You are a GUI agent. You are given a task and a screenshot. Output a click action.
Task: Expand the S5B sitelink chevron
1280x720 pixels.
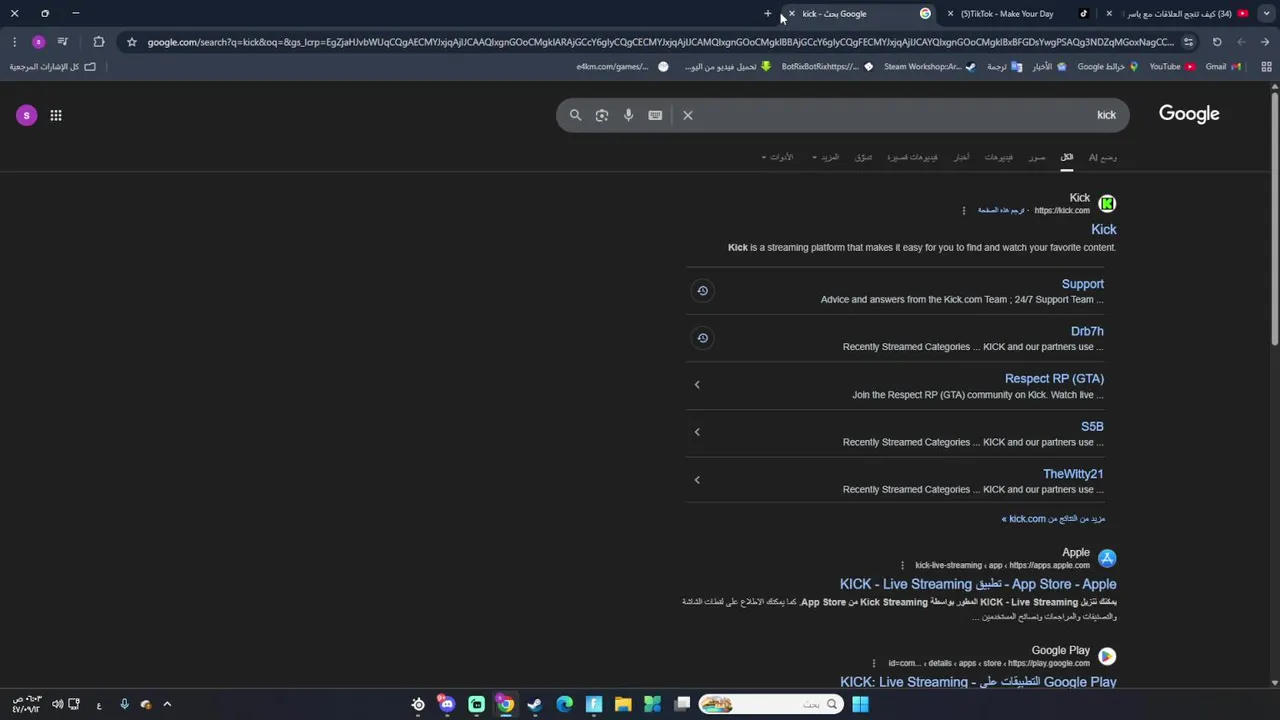pyautogui.click(x=697, y=432)
